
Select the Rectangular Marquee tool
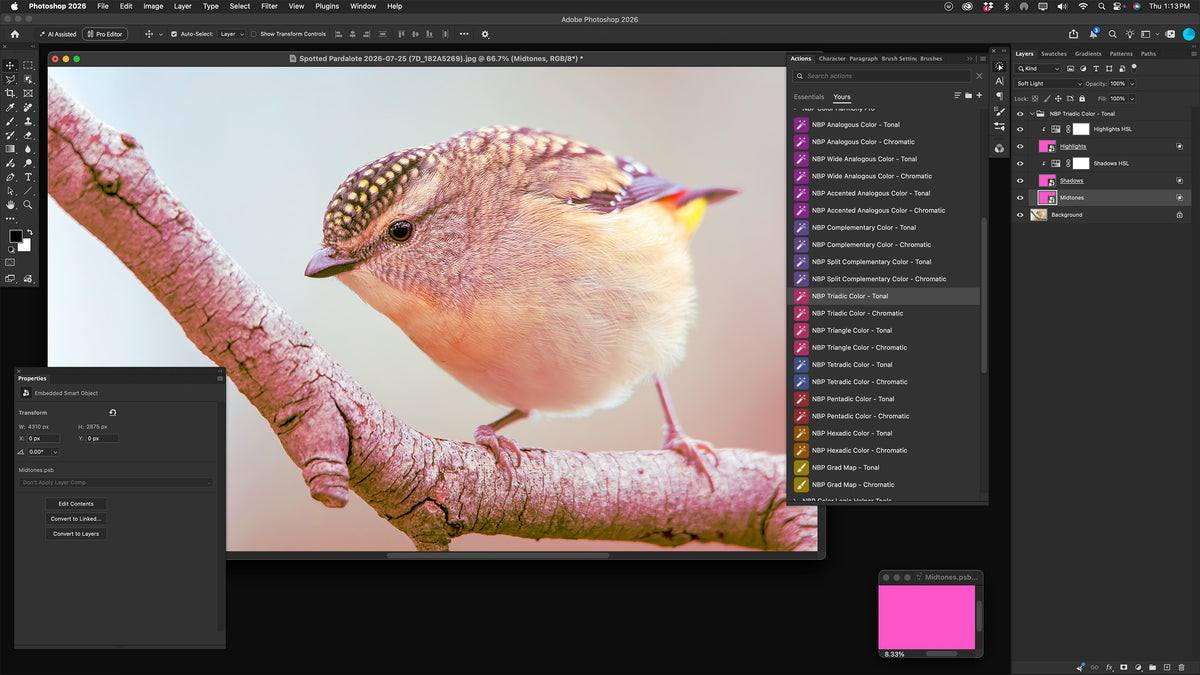(28, 65)
